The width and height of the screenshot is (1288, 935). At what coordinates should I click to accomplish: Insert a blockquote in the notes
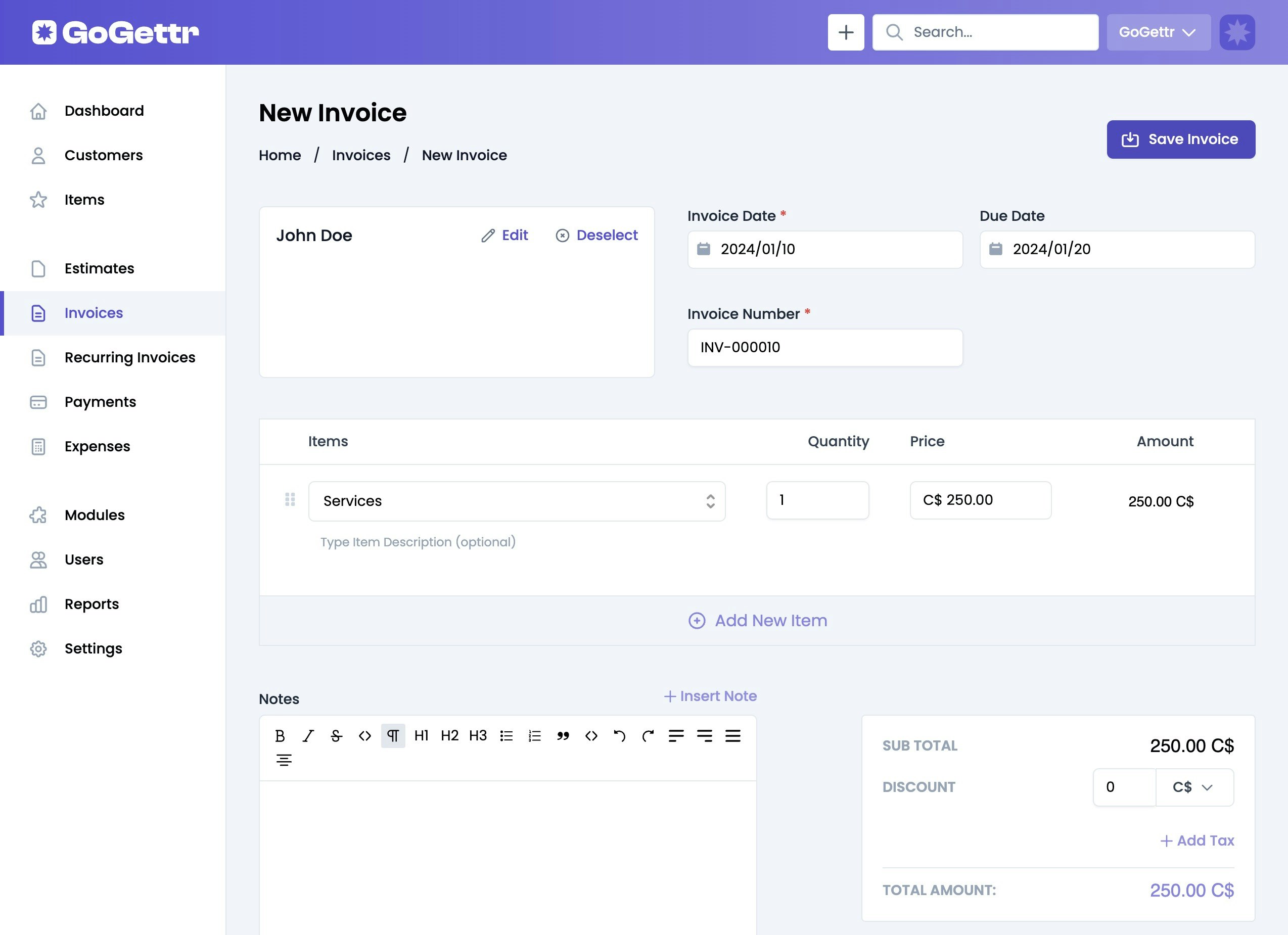(x=563, y=736)
